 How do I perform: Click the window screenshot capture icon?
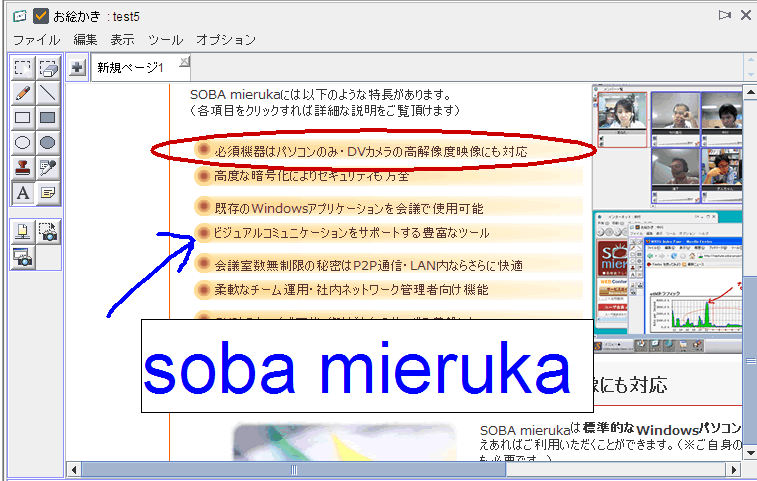click(23, 257)
